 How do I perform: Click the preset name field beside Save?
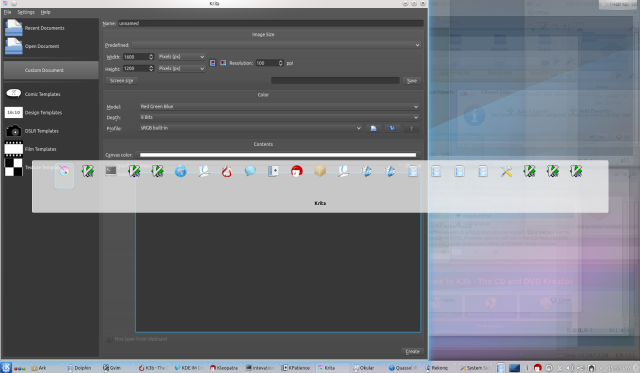tap(335, 80)
